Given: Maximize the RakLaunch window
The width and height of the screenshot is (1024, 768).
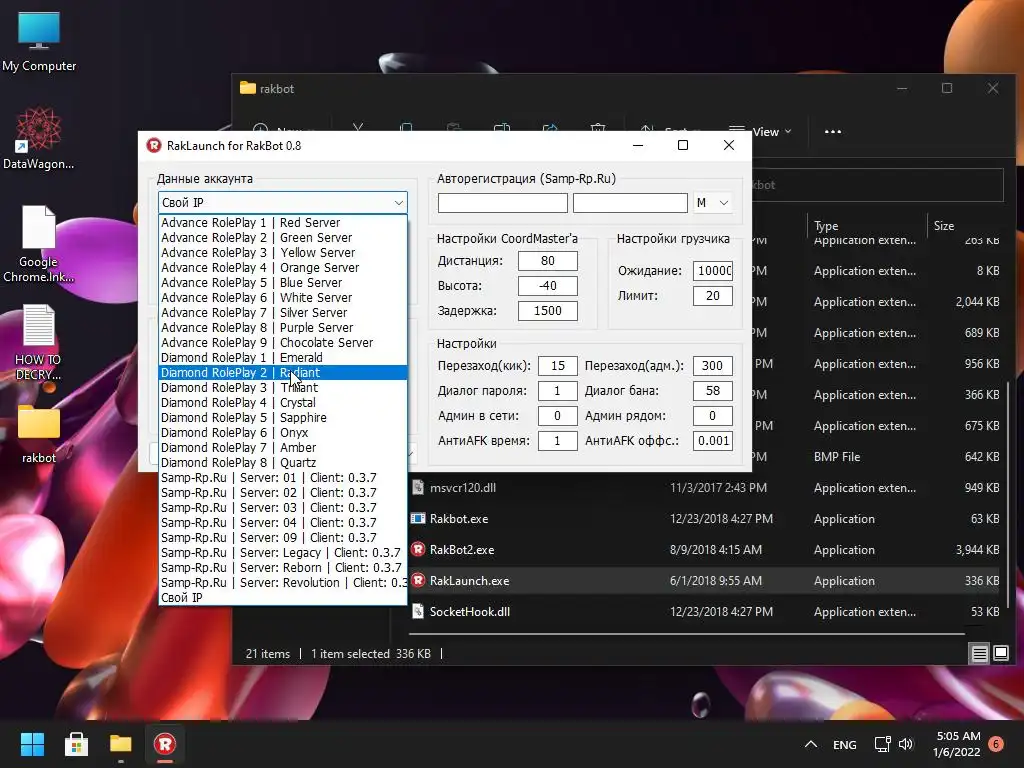Looking at the screenshot, I should click(x=682, y=145).
